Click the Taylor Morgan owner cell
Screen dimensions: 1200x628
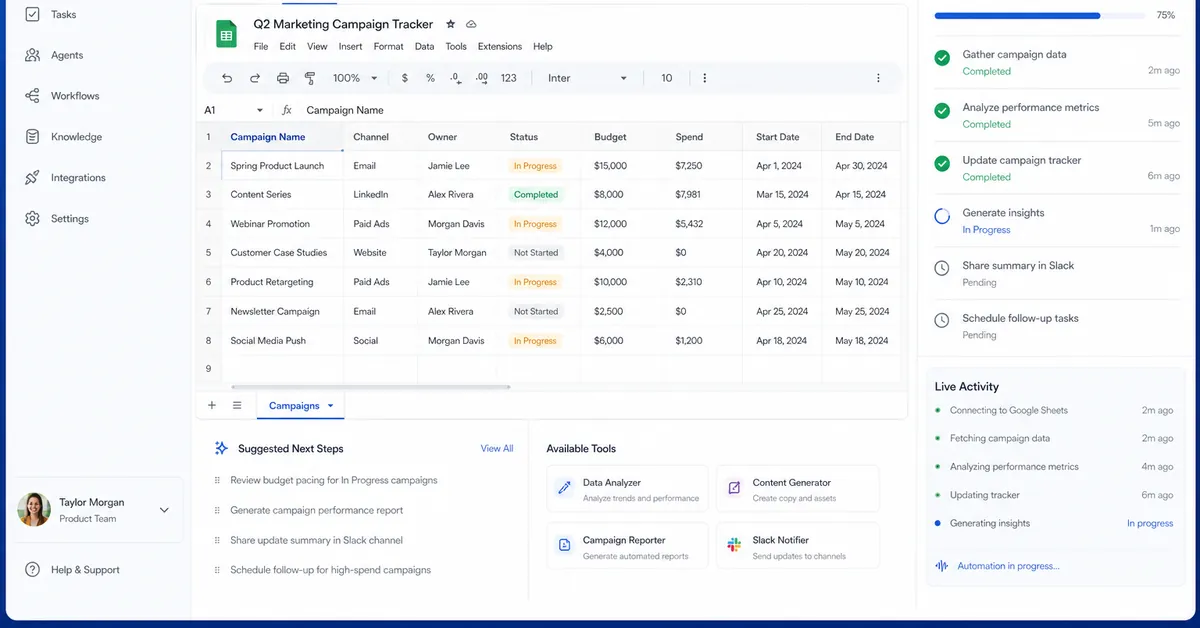(457, 253)
